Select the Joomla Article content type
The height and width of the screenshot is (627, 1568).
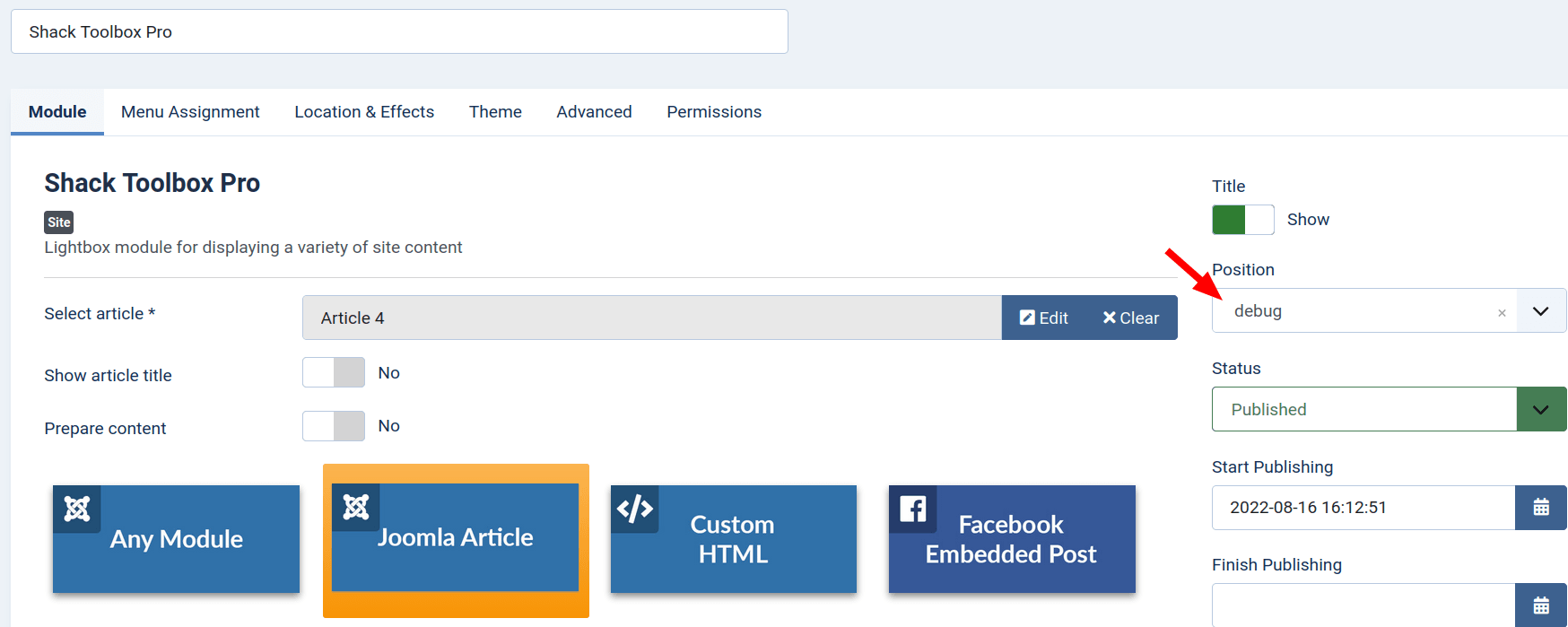pos(456,537)
